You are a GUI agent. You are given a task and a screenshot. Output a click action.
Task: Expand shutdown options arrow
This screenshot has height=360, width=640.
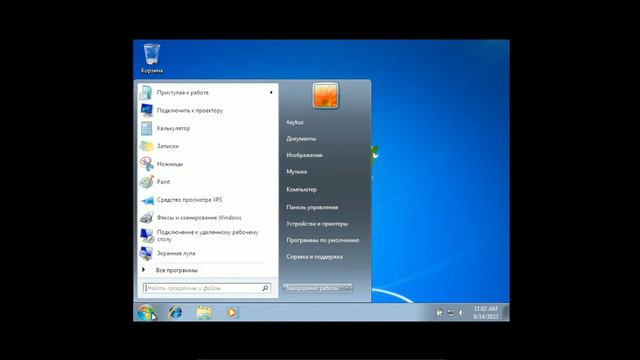click(x=347, y=288)
